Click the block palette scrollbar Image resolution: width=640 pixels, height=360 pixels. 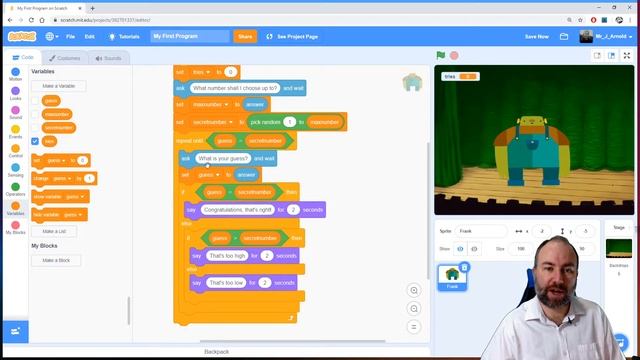click(129, 311)
